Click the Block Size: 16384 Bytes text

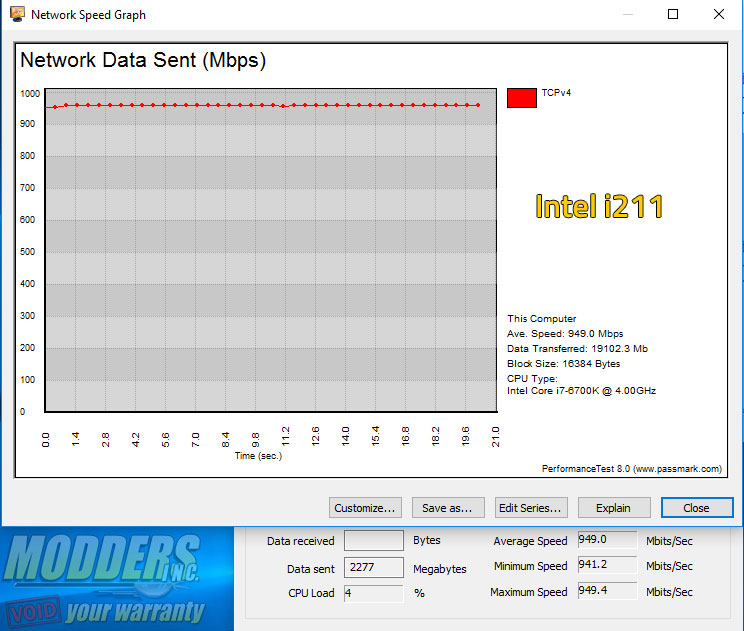pos(563,364)
